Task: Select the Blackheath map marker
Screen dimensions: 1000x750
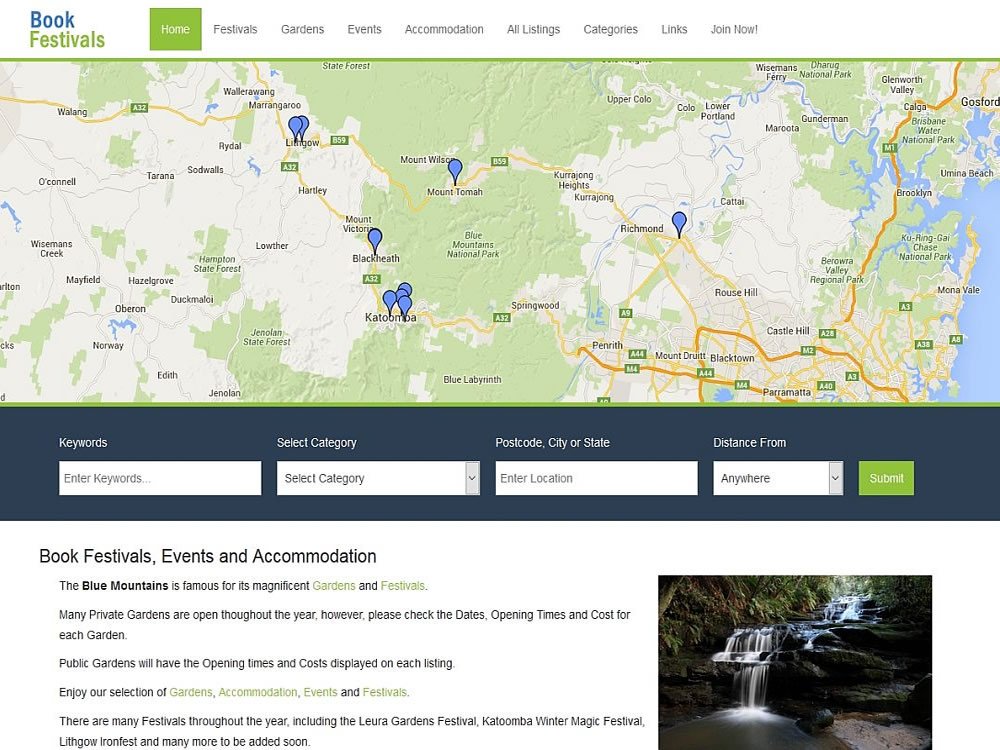Action: tap(375, 241)
